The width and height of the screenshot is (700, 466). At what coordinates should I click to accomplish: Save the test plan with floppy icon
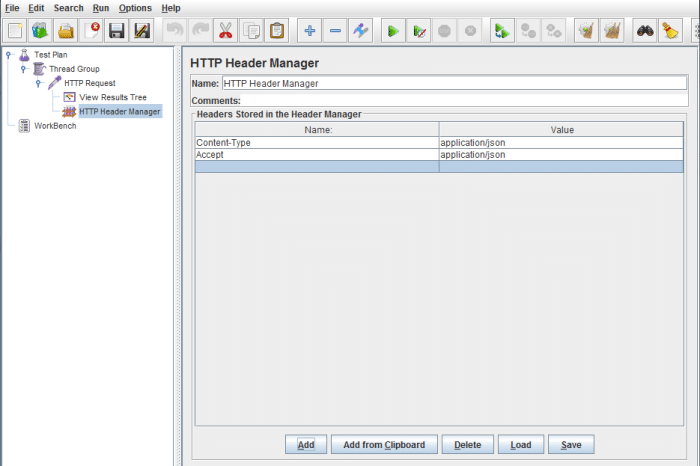[117, 31]
